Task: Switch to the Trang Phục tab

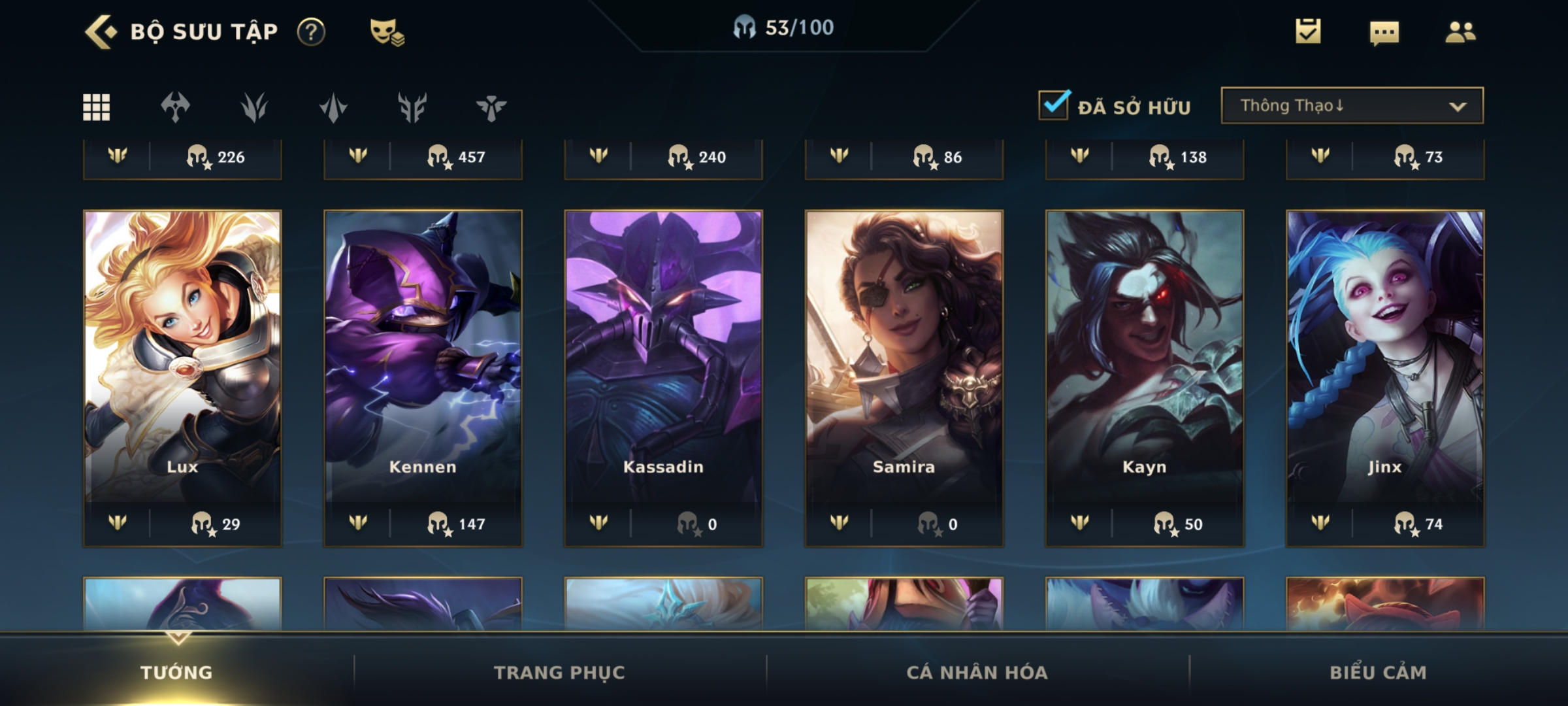Action: [x=559, y=672]
